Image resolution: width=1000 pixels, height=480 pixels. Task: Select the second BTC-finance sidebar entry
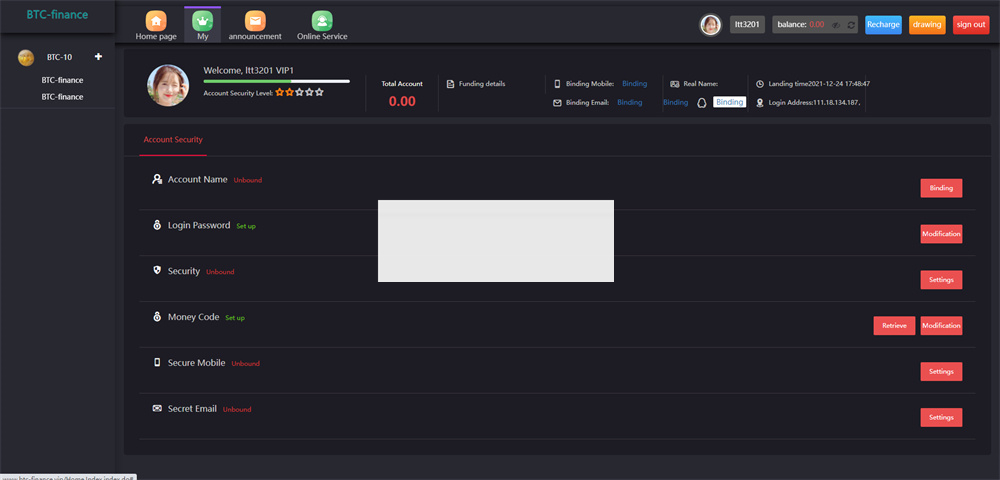[x=62, y=97]
